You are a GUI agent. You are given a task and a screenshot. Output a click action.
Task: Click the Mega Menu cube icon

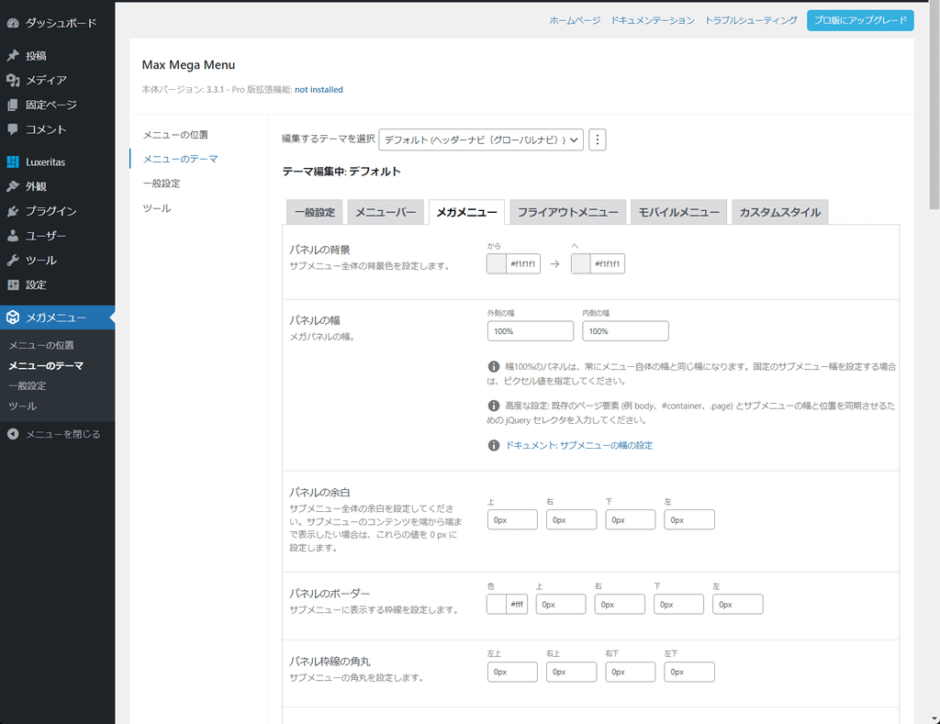pyautogui.click(x=13, y=318)
